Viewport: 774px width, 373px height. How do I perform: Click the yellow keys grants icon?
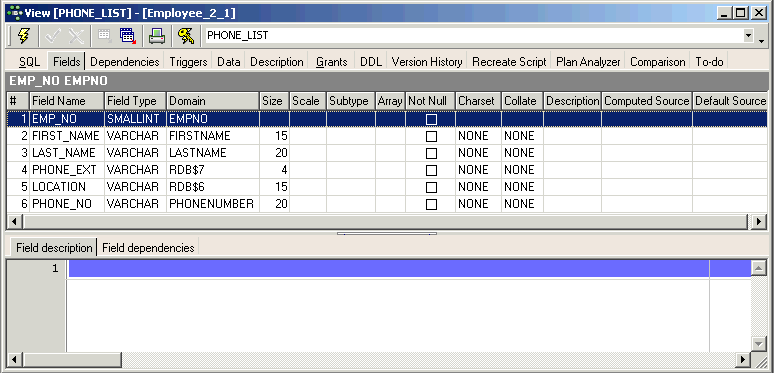[x=186, y=36]
